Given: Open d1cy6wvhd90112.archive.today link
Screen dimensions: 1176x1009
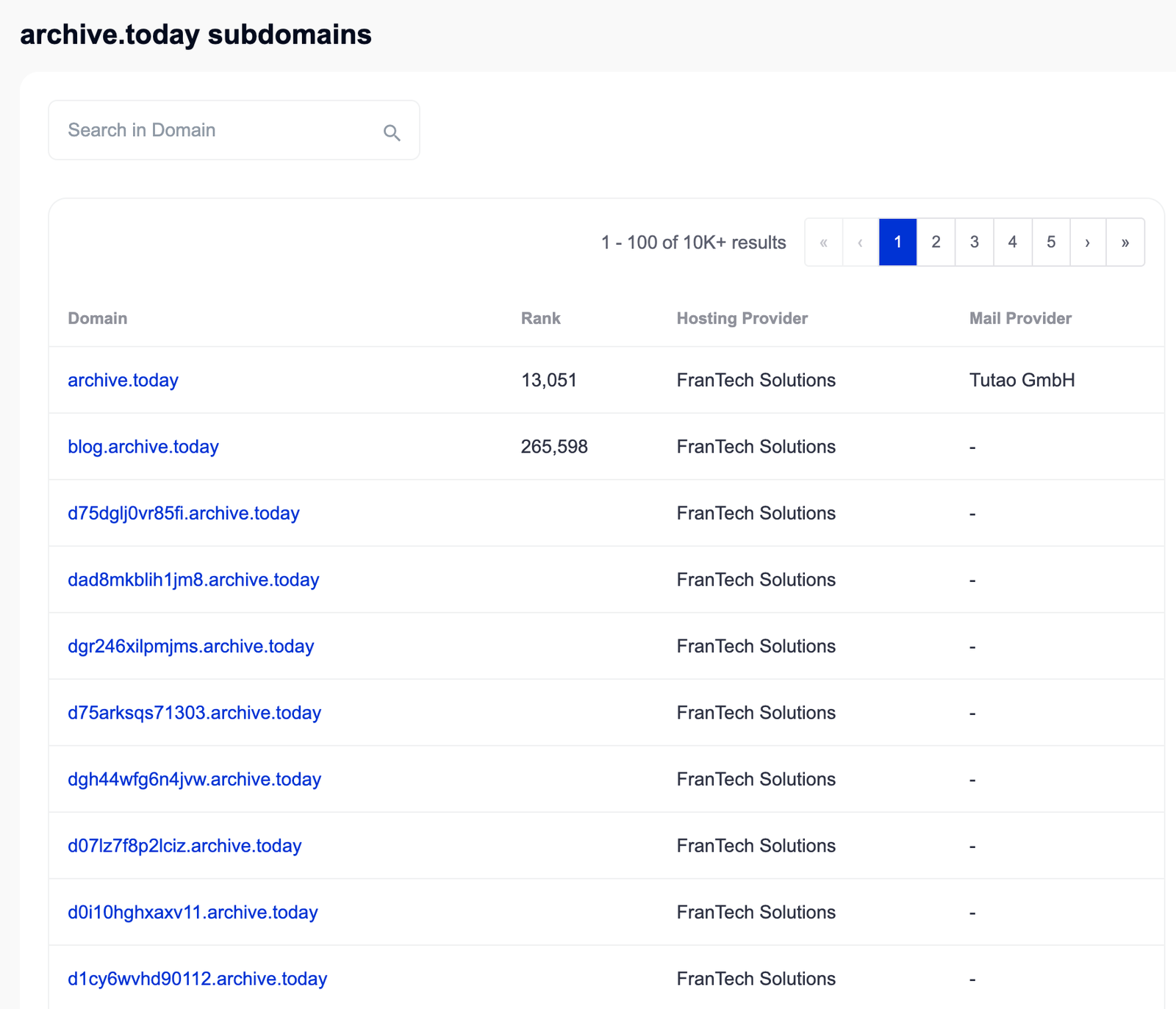Looking at the screenshot, I should [198, 979].
